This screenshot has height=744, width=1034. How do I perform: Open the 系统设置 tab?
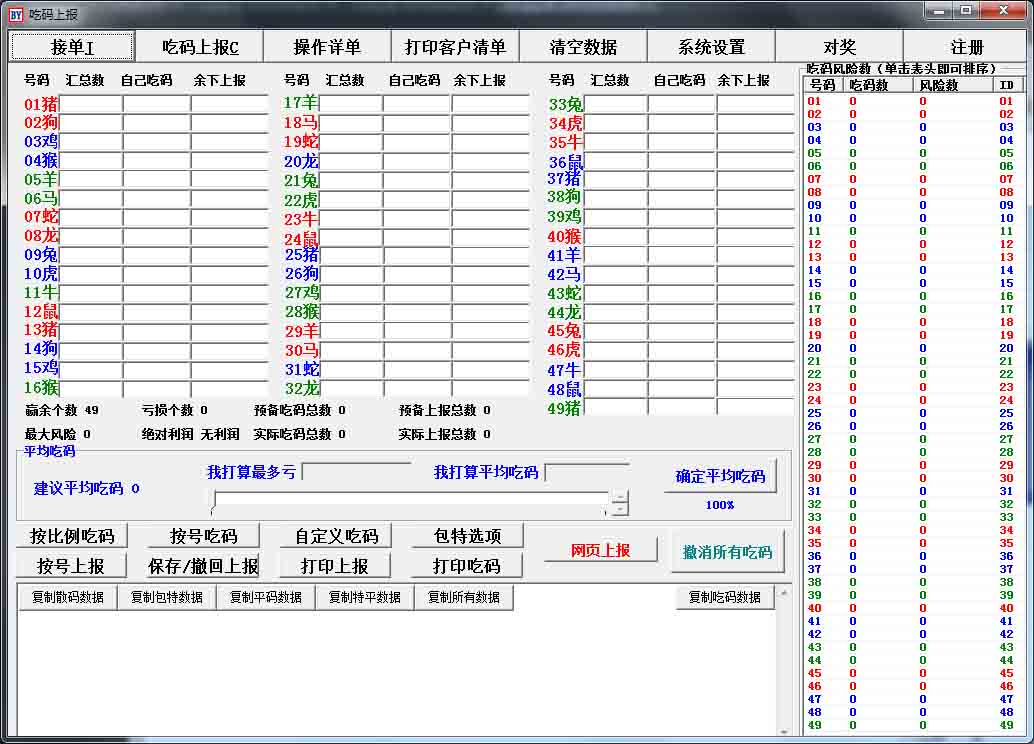tap(711, 47)
